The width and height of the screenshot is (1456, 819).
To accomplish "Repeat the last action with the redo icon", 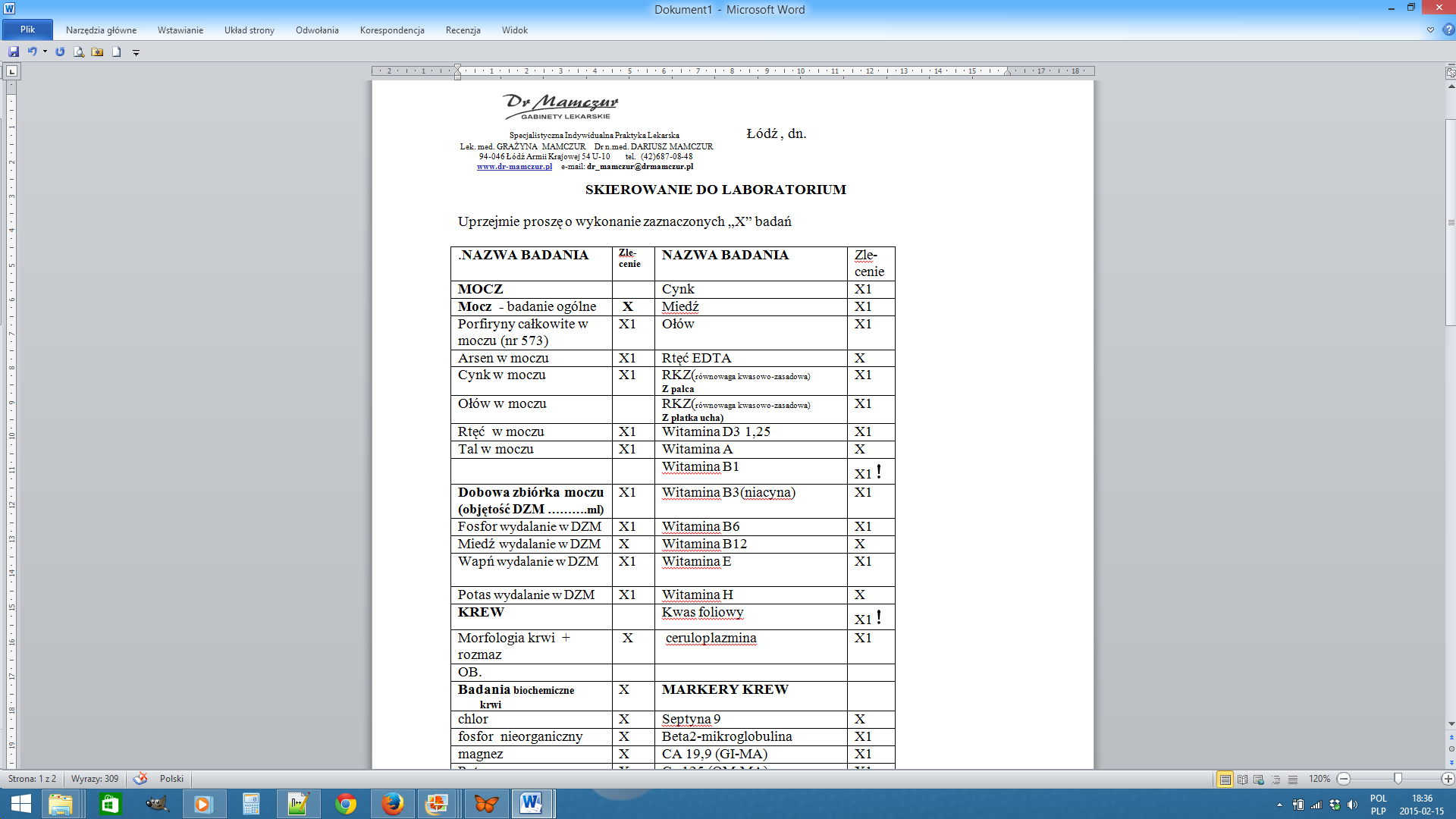I will (x=60, y=52).
